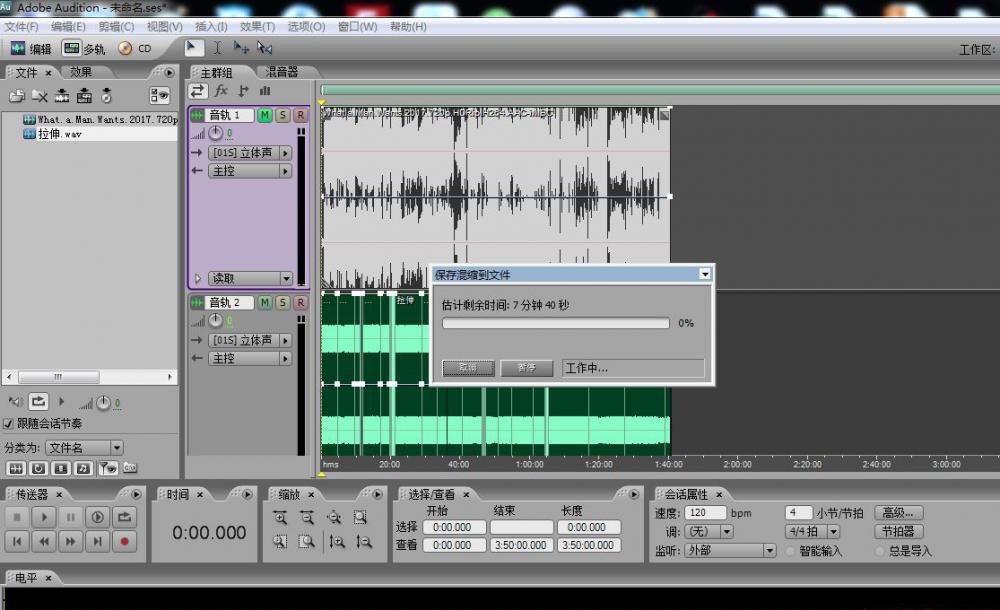Click Go to Beginning transport button

click(17, 542)
